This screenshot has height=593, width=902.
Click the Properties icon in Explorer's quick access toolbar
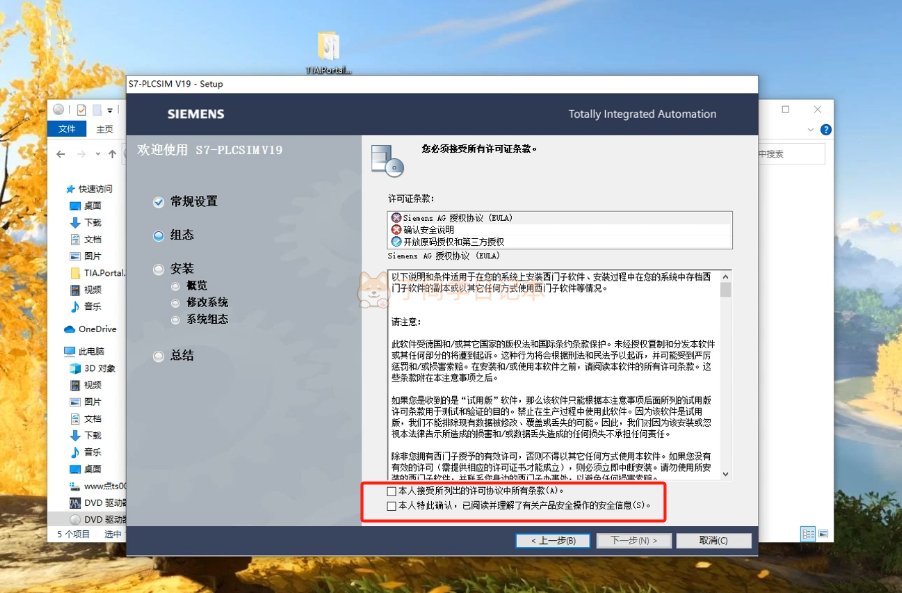pos(81,109)
